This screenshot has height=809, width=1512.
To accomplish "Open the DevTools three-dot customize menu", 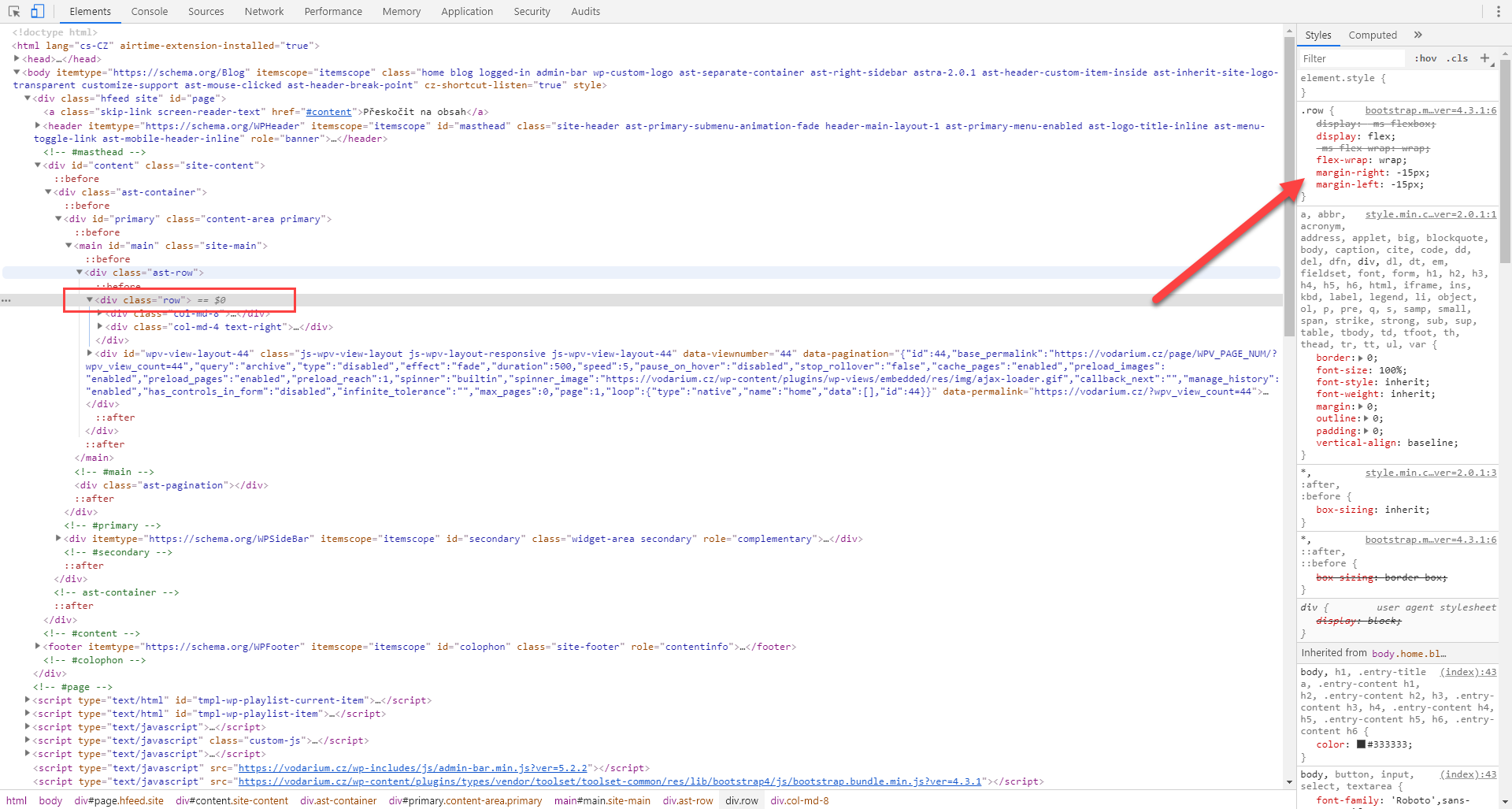I will (1498, 11).
